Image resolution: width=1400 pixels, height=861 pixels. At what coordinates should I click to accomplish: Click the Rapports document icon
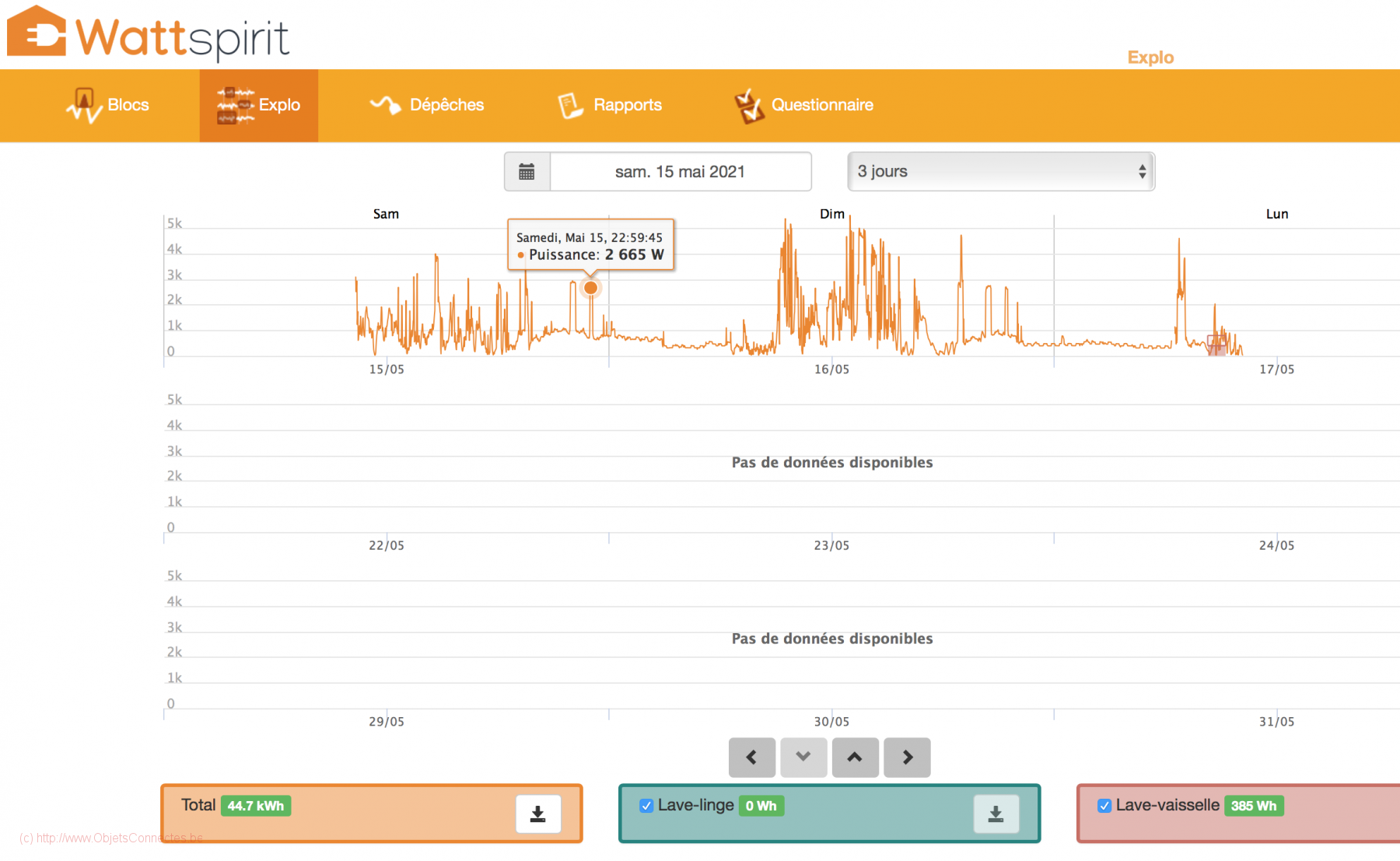click(571, 105)
